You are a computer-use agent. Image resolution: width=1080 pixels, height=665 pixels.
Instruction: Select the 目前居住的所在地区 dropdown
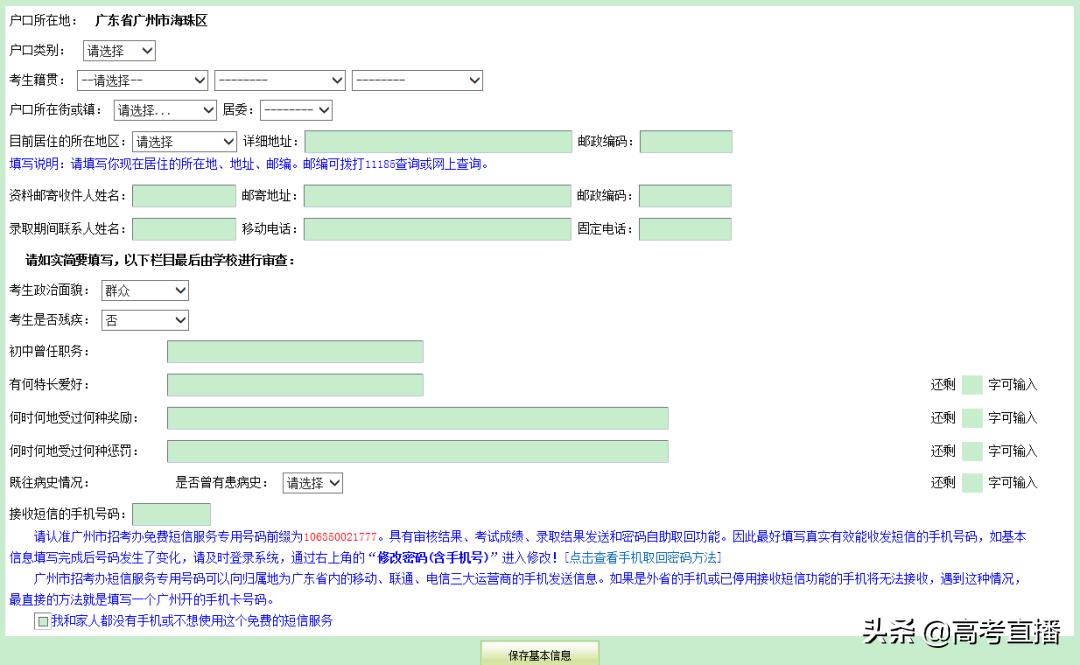coord(184,142)
